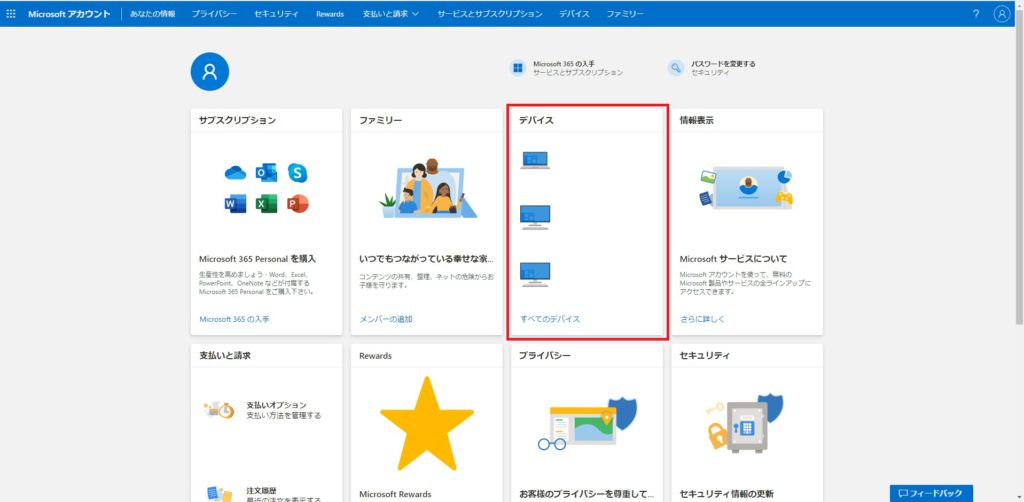Click the payment options clock icon
This screenshot has height=502, width=1024.
[x=219, y=410]
